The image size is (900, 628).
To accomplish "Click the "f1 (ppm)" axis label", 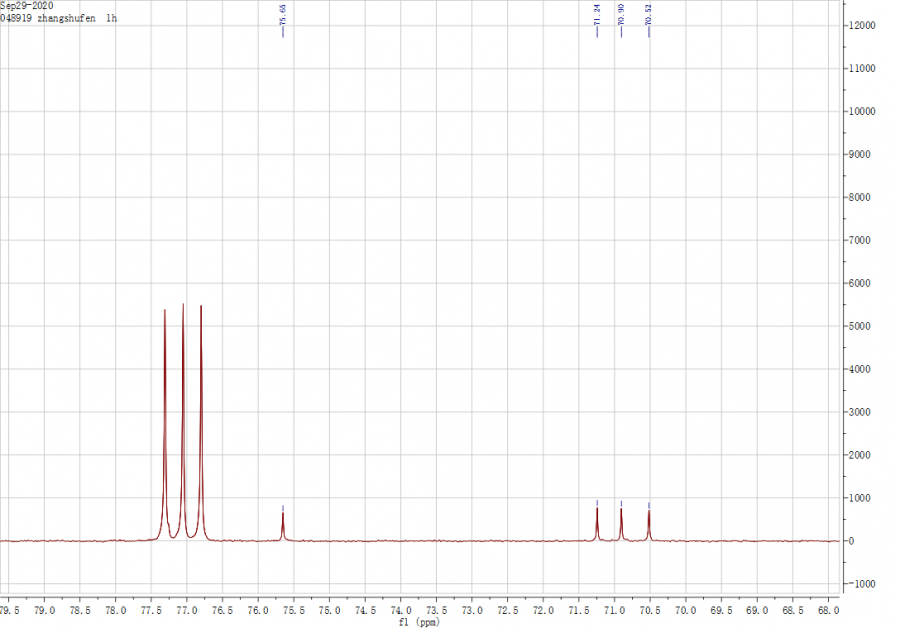I will (x=418, y=621).
